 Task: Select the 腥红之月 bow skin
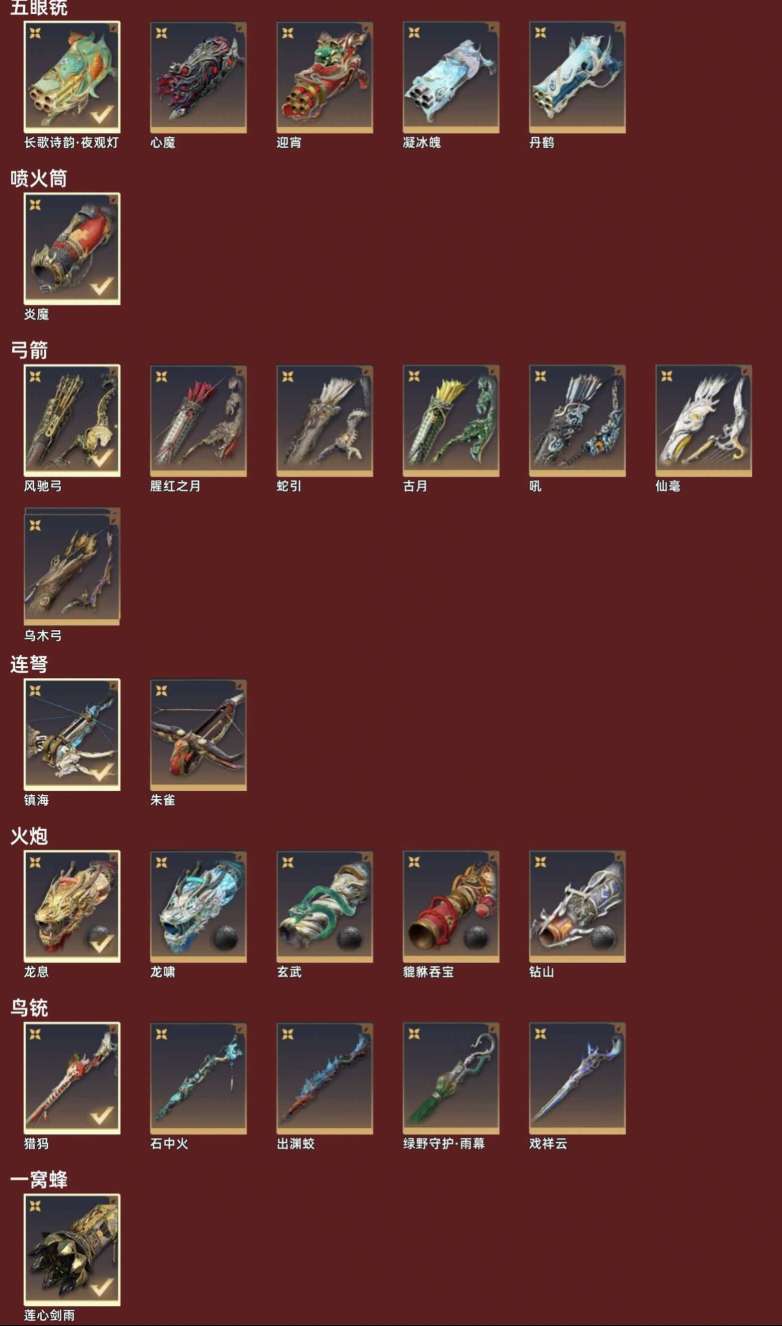[x=198, y=421]
